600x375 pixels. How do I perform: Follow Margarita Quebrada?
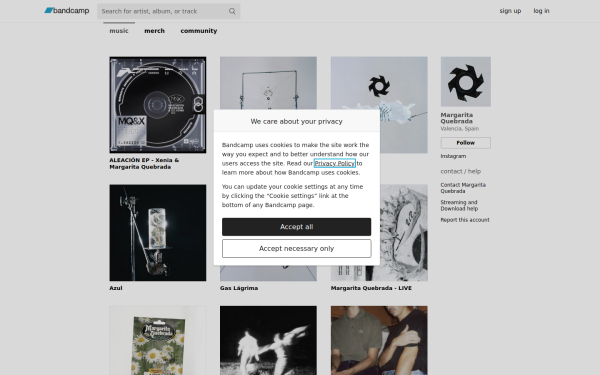pos(466,143)
